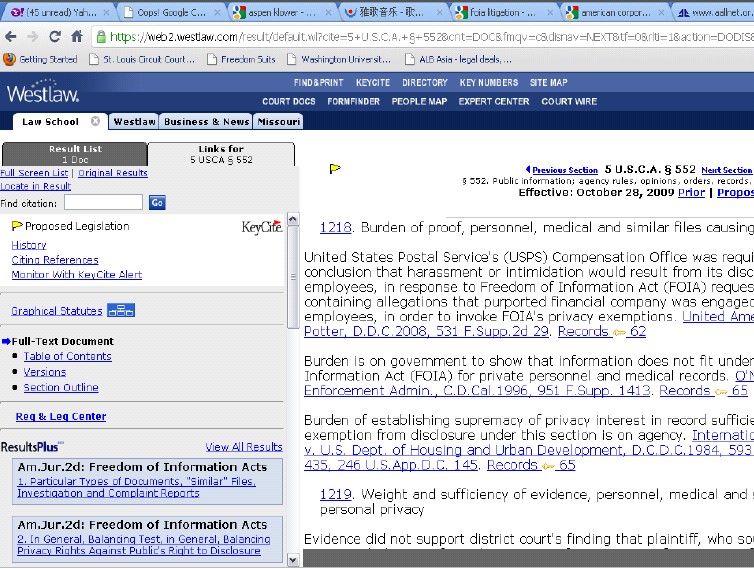This screenshot has height=569, width=754.
Task: Open note 1218 link
Action: 336,227
